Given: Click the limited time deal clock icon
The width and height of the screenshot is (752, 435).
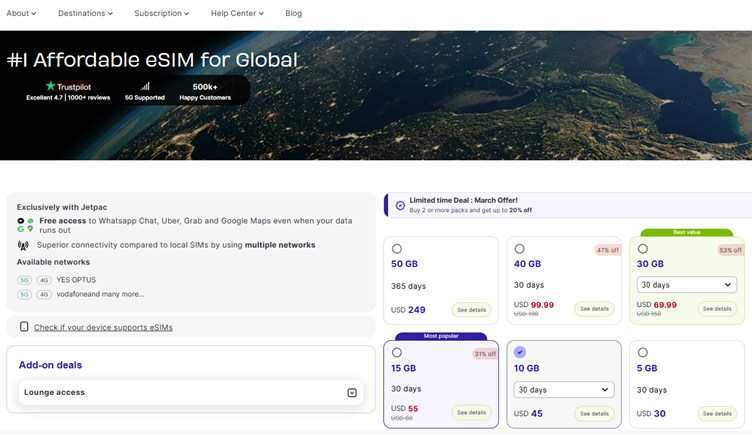Looking at the screenshot, I should [x=400, y=205].
